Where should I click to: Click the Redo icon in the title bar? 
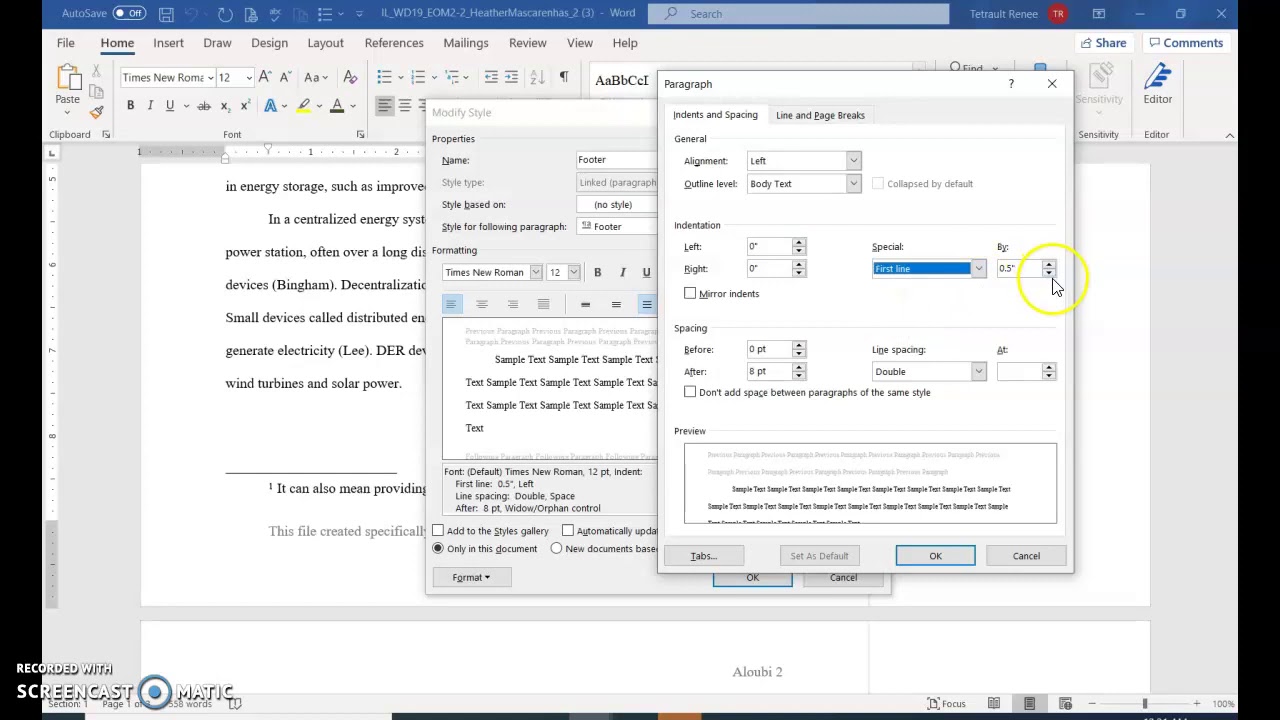click(x=225, y=14)
